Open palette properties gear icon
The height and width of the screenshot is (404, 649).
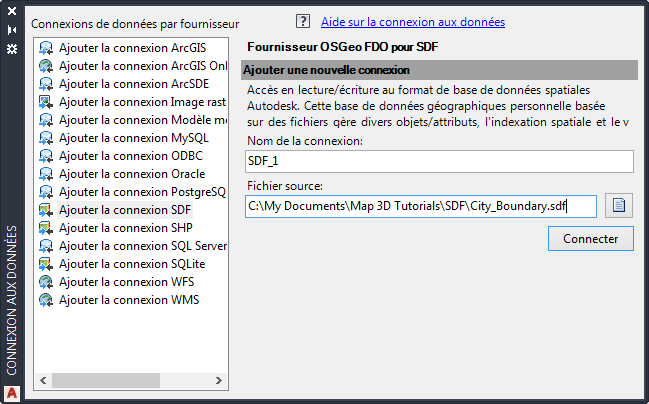pos(12,48)
